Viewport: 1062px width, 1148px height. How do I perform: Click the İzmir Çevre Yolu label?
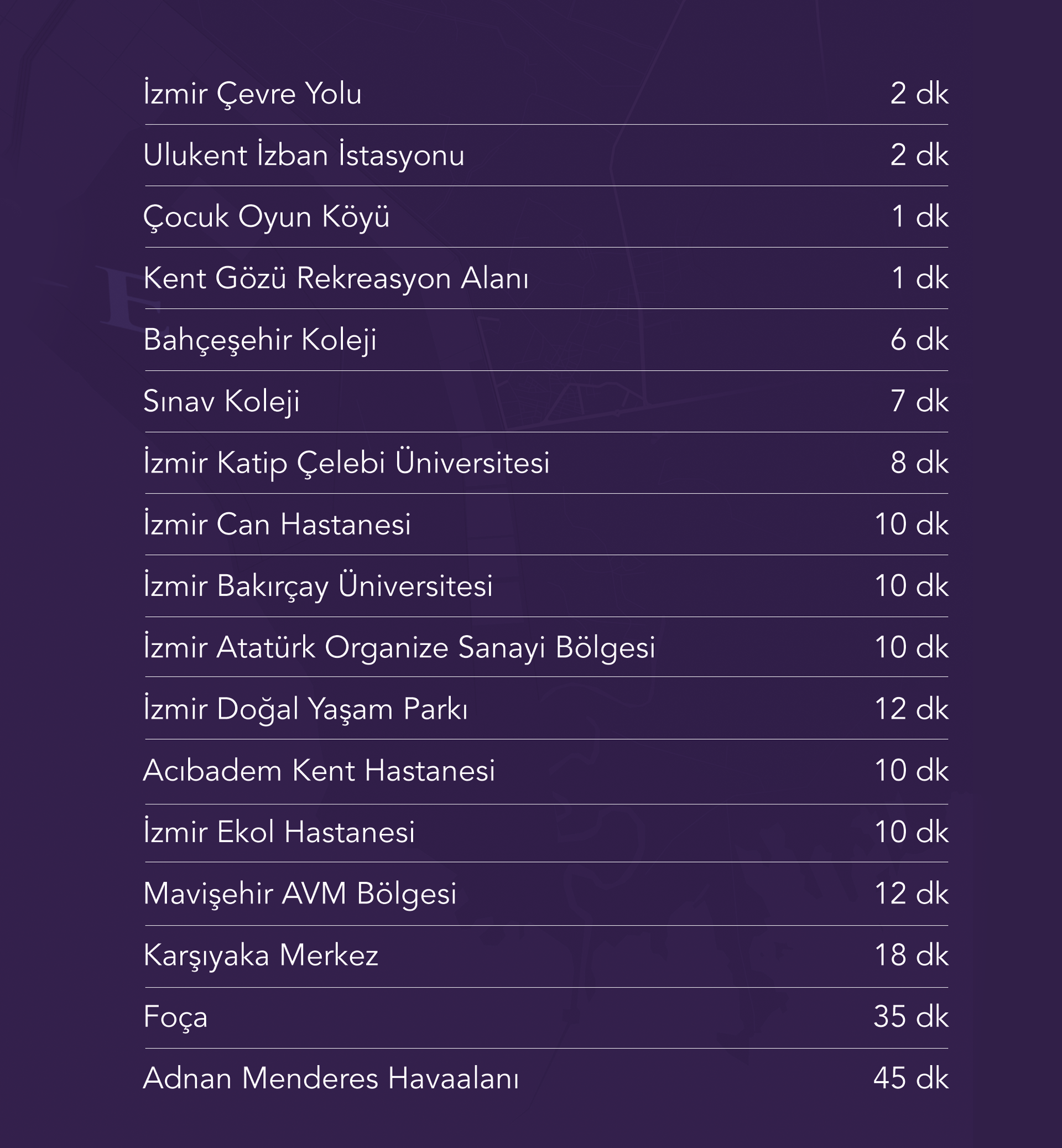coord(252,93)
